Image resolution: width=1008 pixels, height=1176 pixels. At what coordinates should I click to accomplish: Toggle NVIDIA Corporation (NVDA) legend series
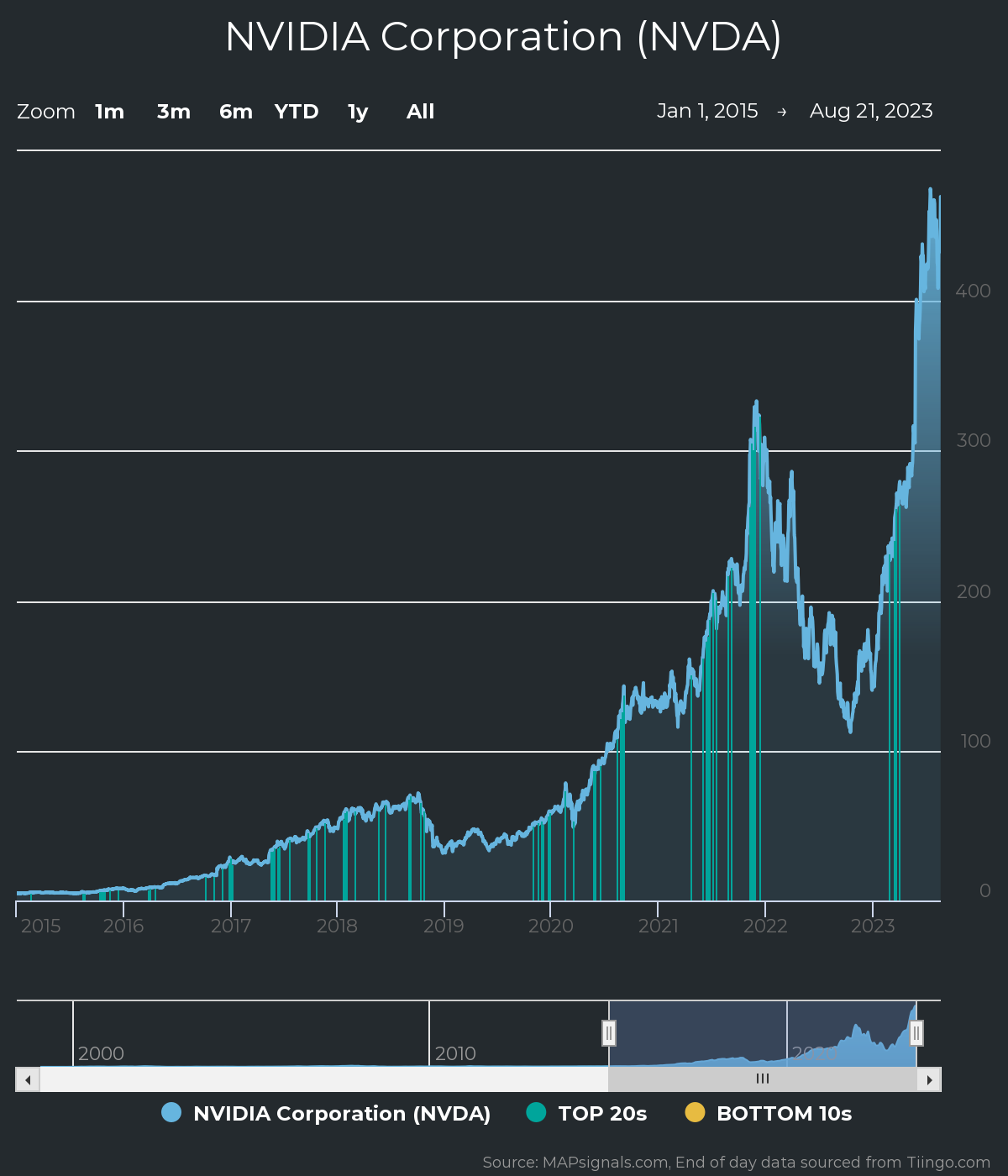326,1113
